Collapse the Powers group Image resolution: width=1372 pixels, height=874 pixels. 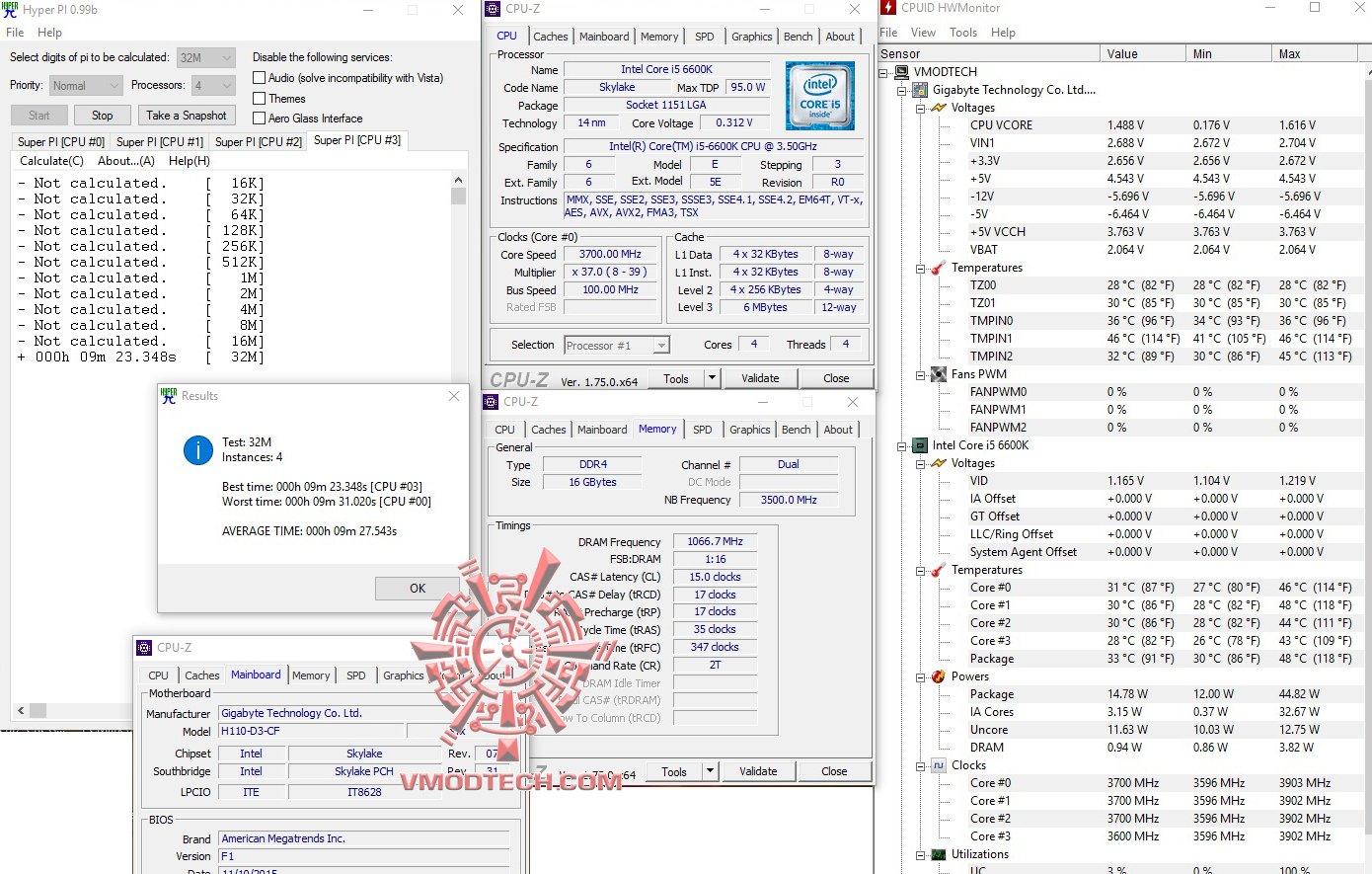tap(921, 676)
